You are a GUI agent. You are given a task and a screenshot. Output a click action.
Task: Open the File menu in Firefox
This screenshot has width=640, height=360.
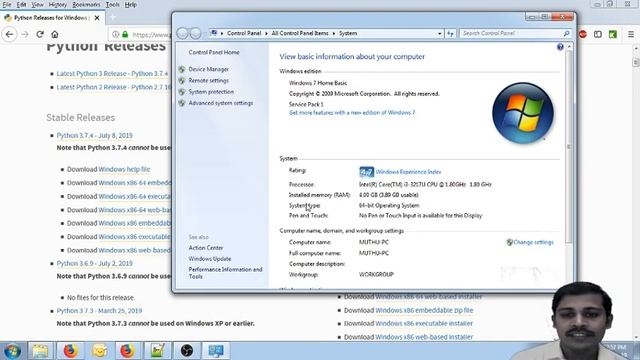tap(7, 4)
